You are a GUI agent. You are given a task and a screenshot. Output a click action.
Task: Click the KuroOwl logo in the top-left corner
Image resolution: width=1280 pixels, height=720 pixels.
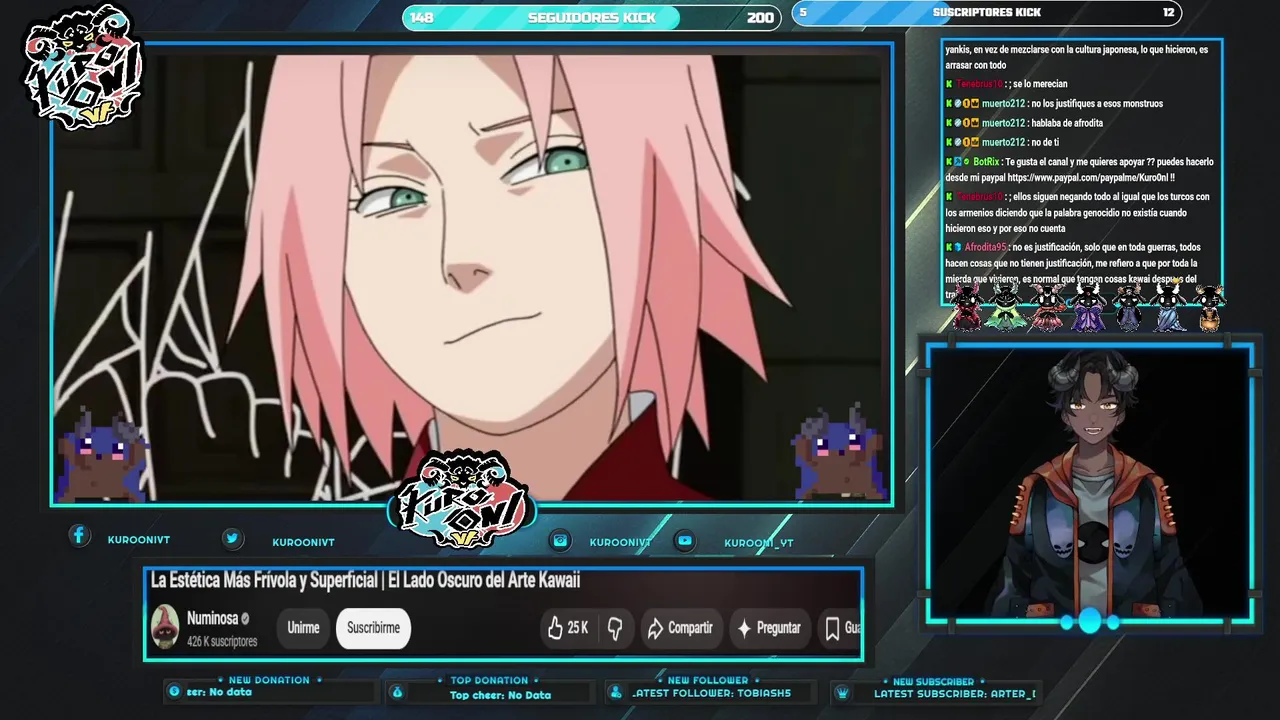pyautogui.click(x=84, y=66)
